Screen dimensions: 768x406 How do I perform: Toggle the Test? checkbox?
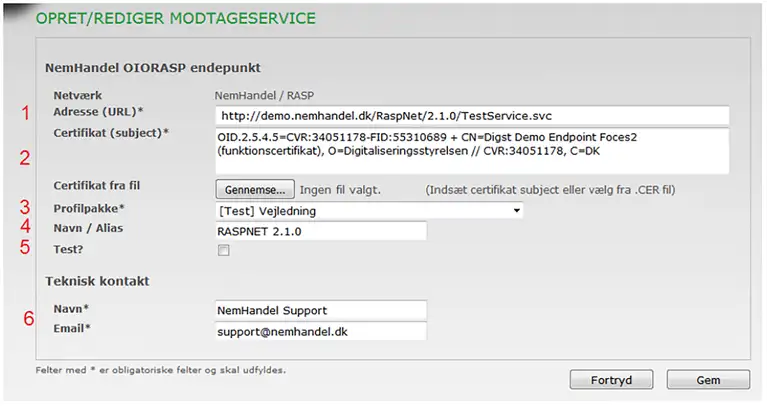pyautogui.click(x=223, y=251)
